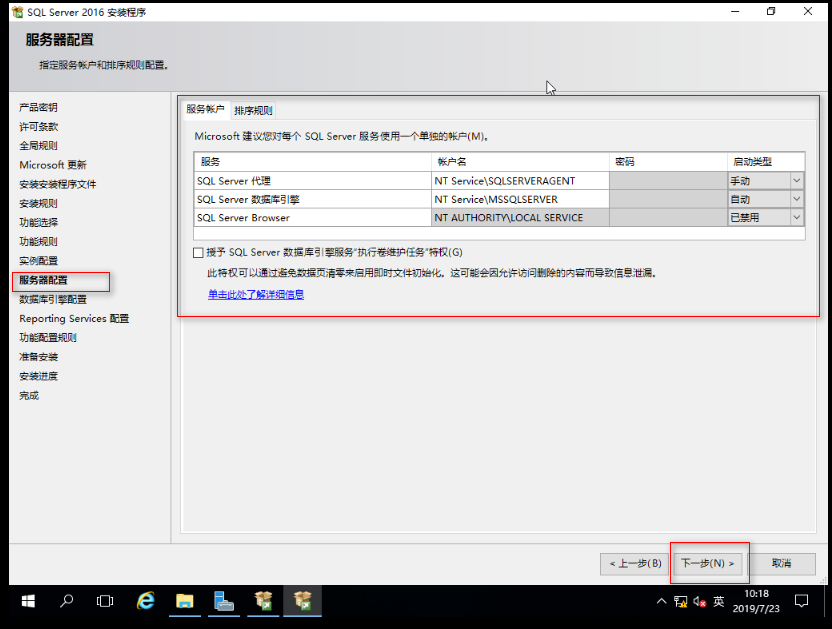
Task: Click 取消 button
Action: [781, 564]
